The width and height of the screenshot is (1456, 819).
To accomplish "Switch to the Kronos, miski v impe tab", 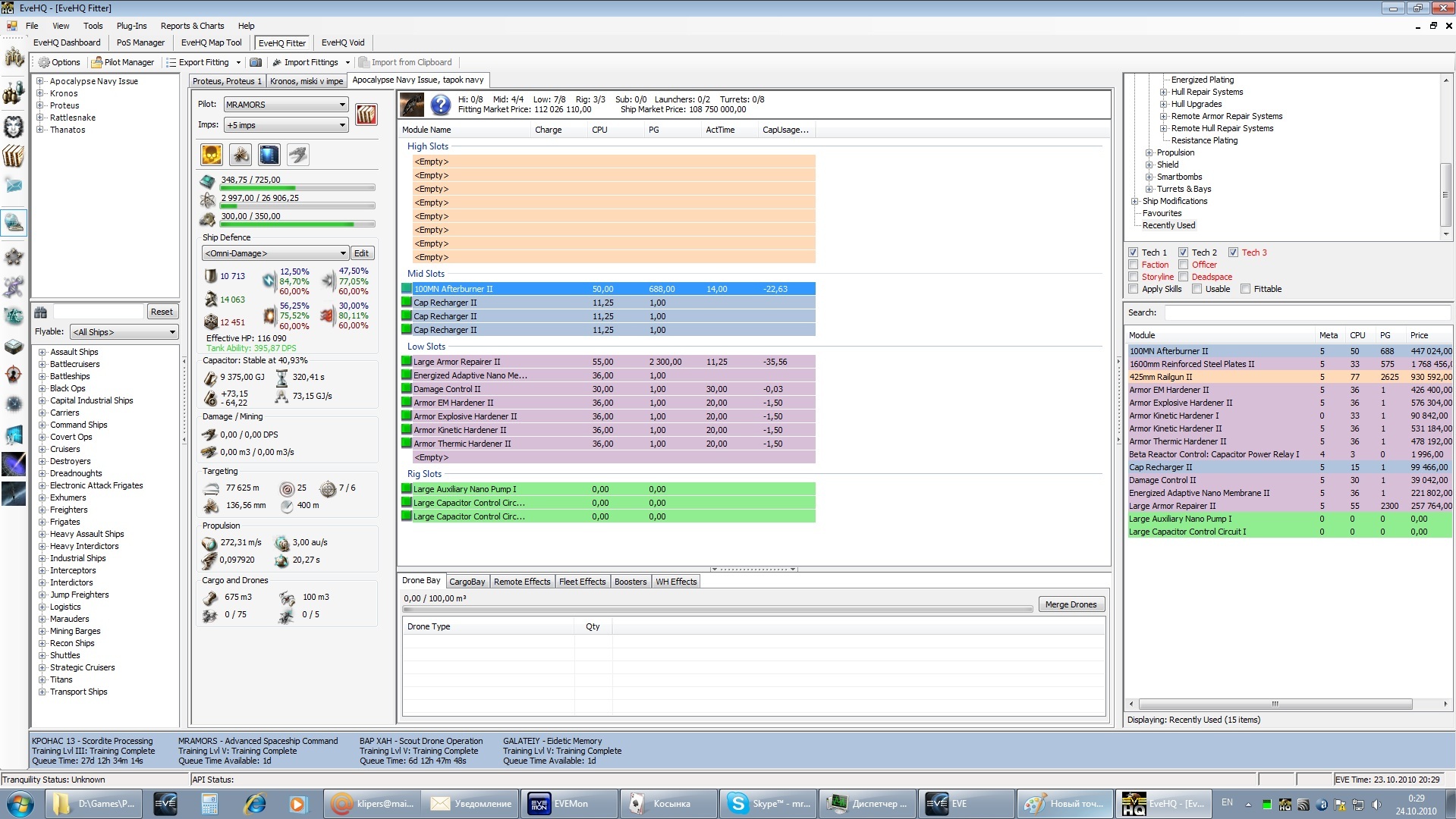I will coord(307,81).
